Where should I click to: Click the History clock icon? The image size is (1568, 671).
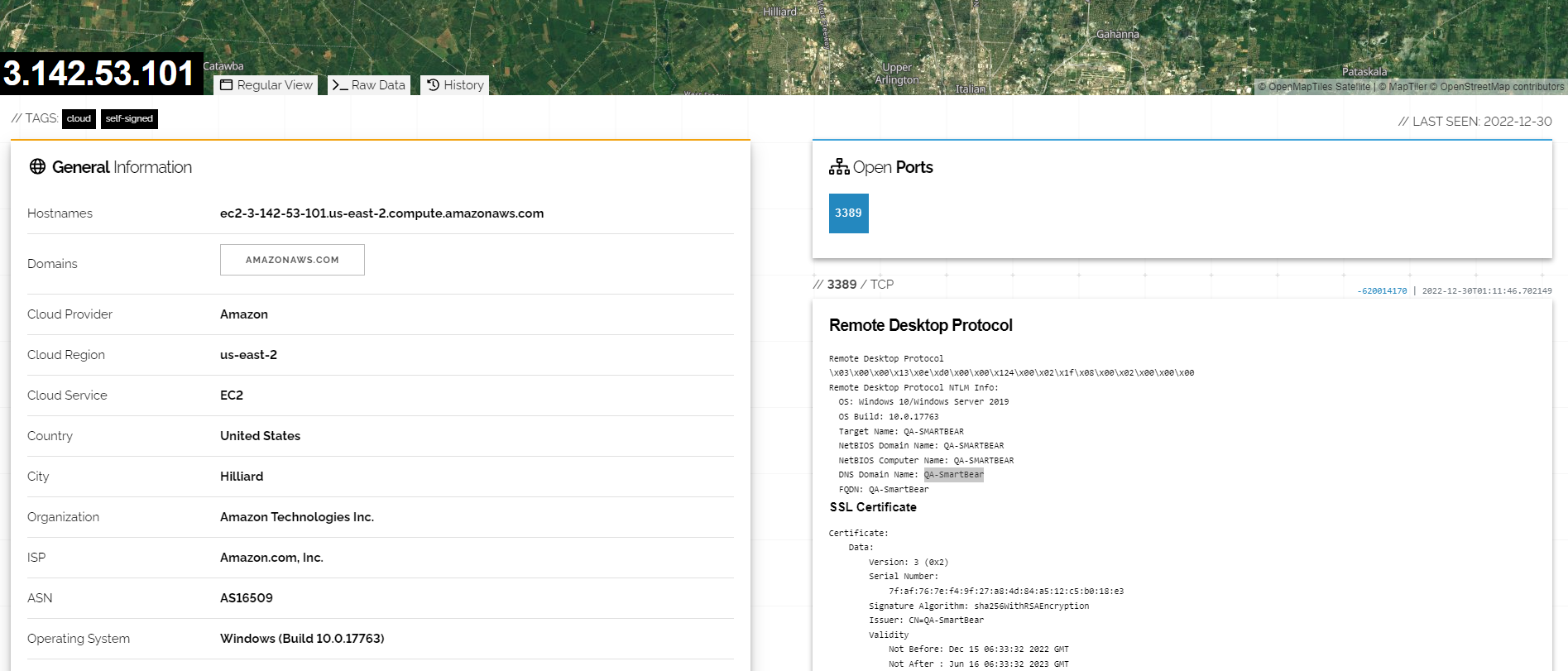[433, 85]
